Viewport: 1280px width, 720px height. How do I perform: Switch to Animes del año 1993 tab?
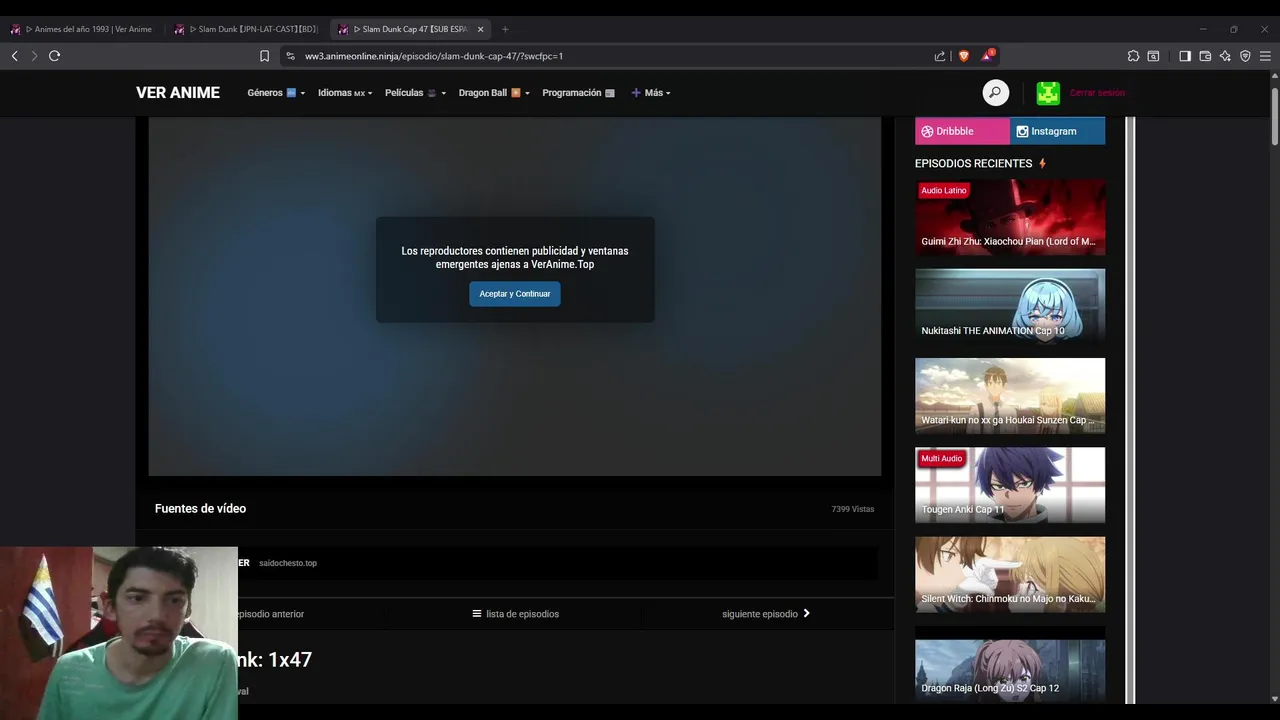coord(82,29)
